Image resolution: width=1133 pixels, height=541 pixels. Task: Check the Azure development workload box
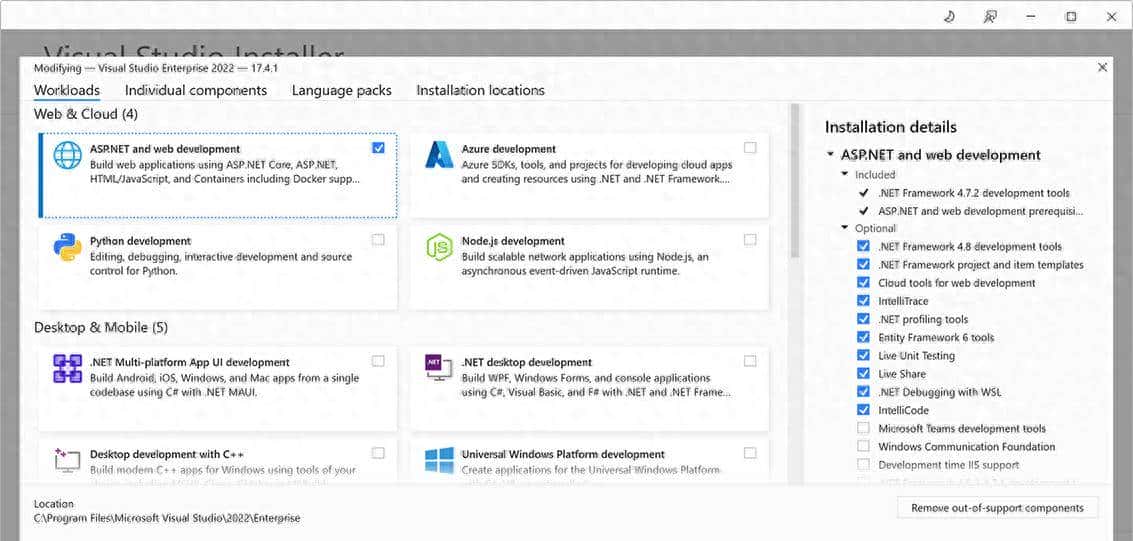pos(750,147)
